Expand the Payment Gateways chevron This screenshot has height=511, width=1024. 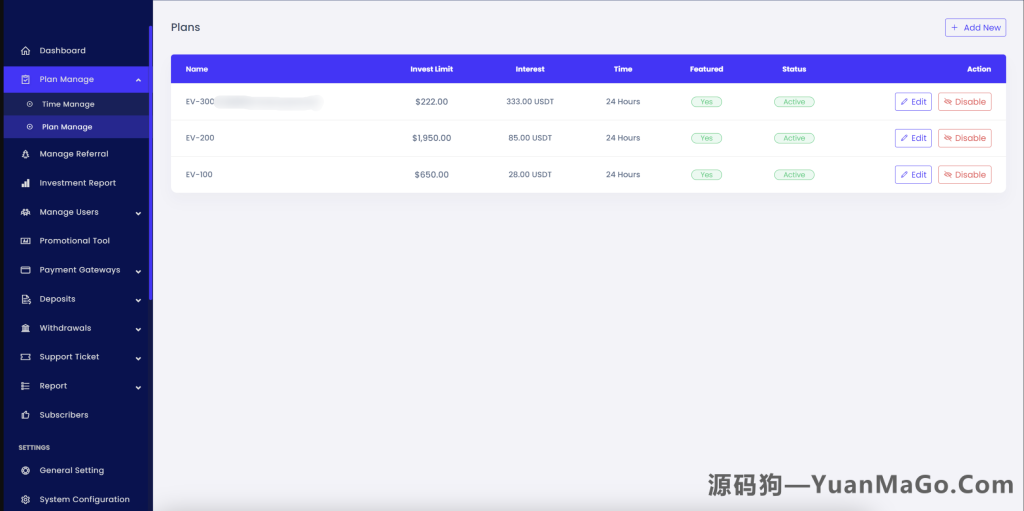[x=138, y=271]
